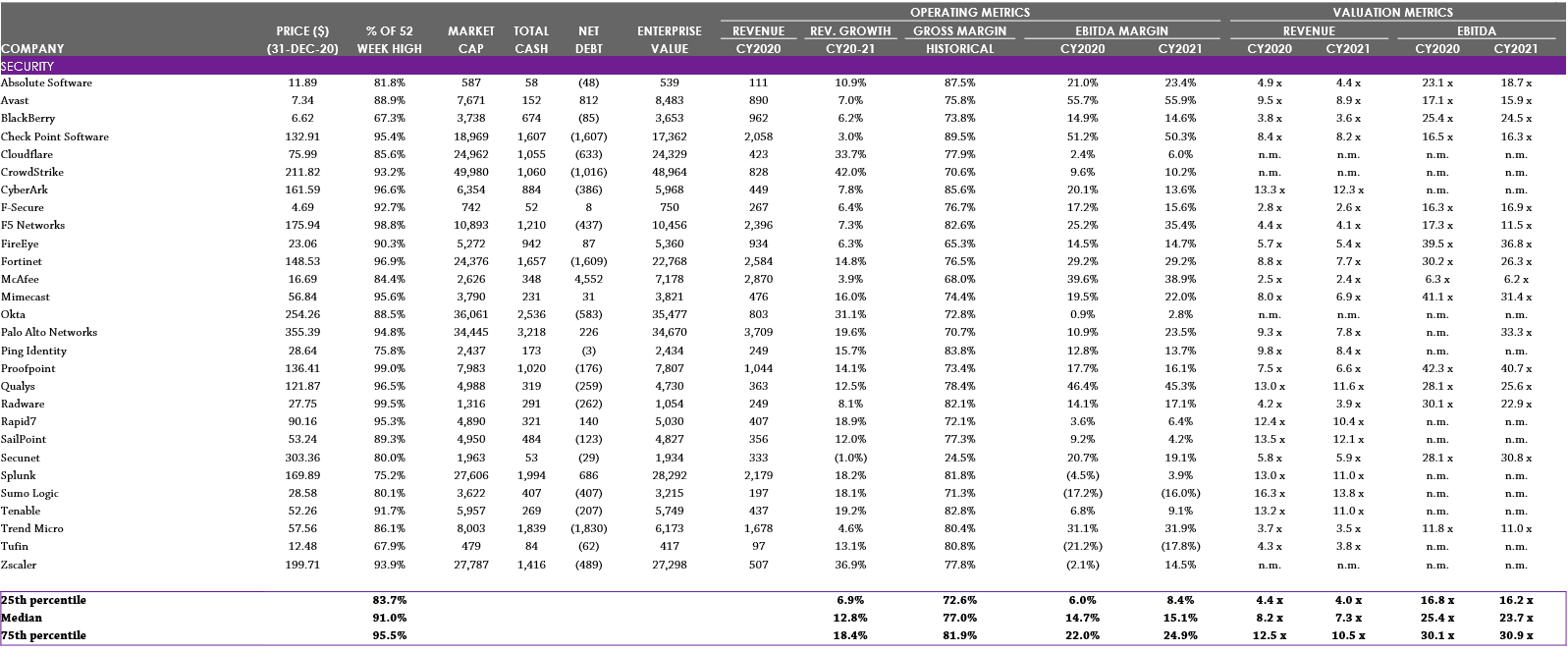The width and height of the screenshot is (1568, 651).
Task: Click the Qualys company name
Action: click(x=18, y=386)
